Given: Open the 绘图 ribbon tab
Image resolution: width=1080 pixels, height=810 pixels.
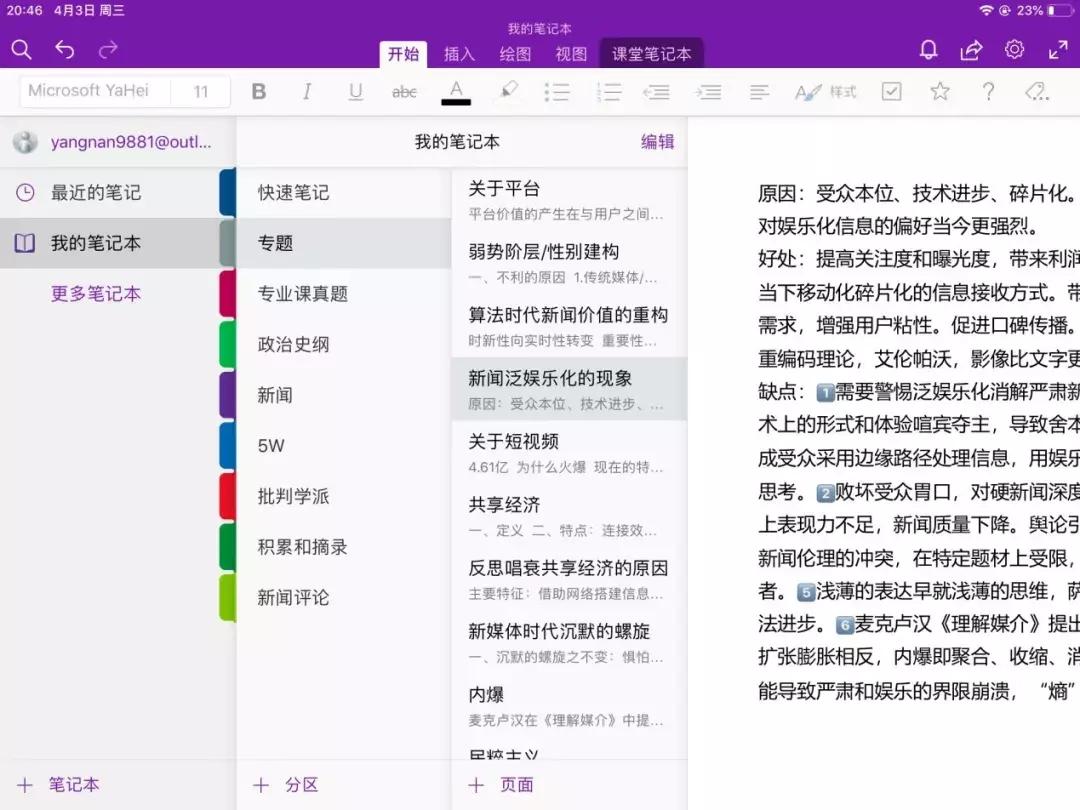Looking at the screenshot, I should (x=514, y=55).
